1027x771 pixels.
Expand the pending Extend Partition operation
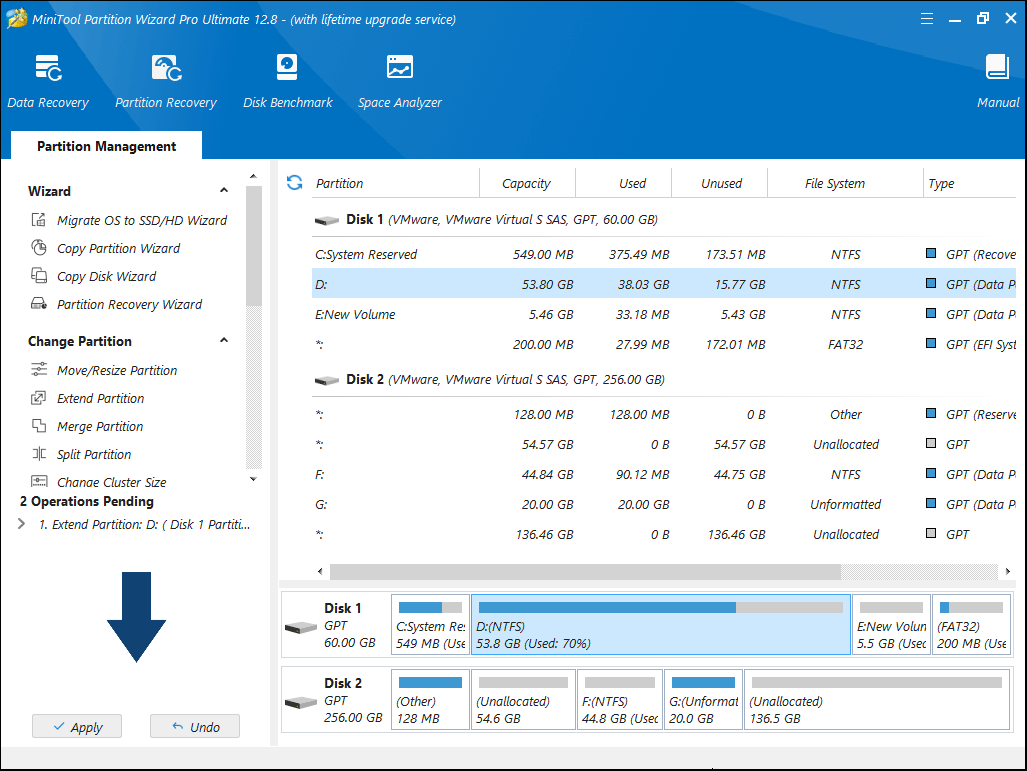(22, 524)
